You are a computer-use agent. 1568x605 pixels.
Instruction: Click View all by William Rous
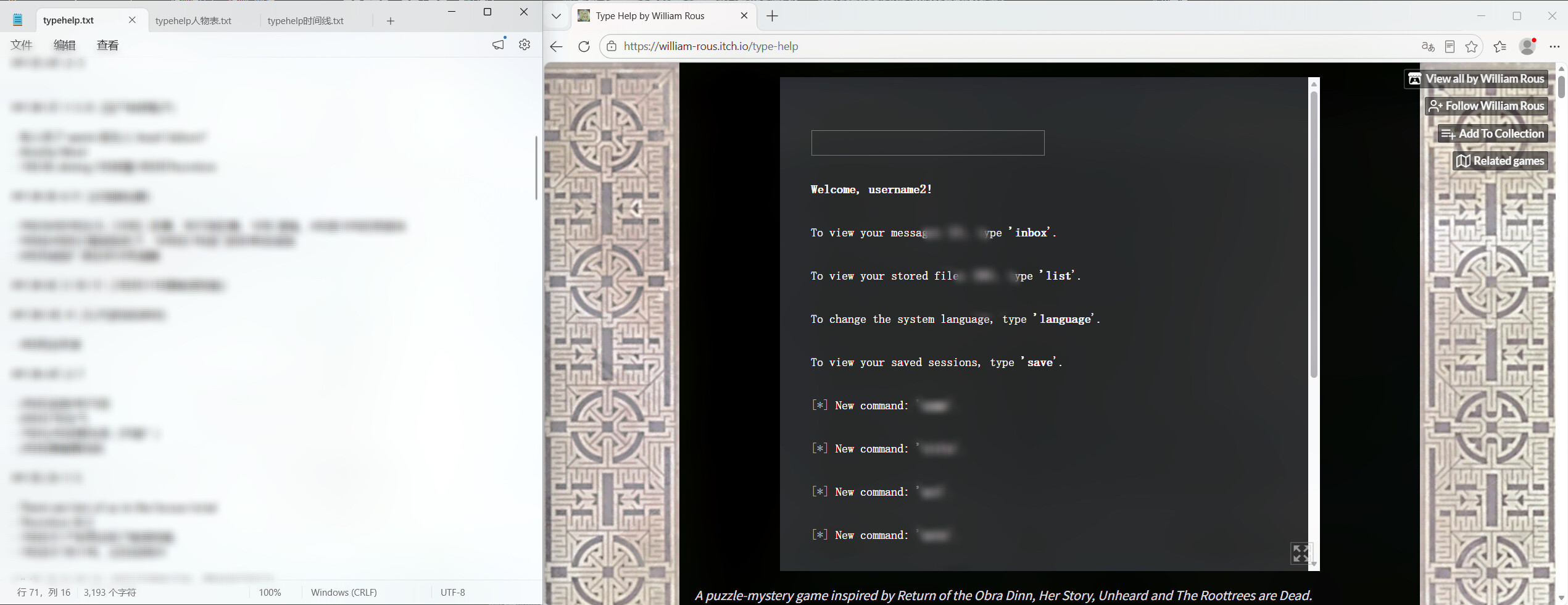point(1476,78)
